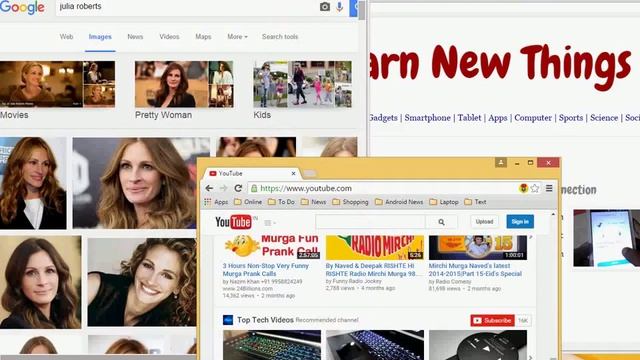The width and height of the screenshot is (640, 360).
Task: Open the Apps category link on Learn New Things
Action: point(498,118)
